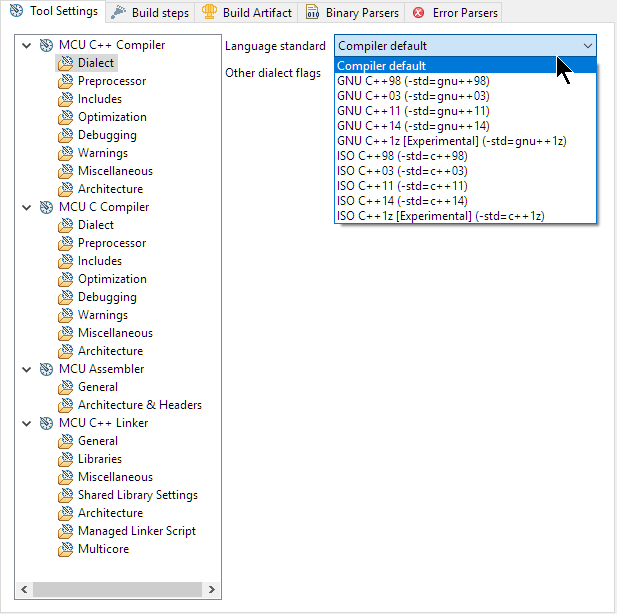Click the Shared Library Settings folder icon

click(x=65, y=495)
